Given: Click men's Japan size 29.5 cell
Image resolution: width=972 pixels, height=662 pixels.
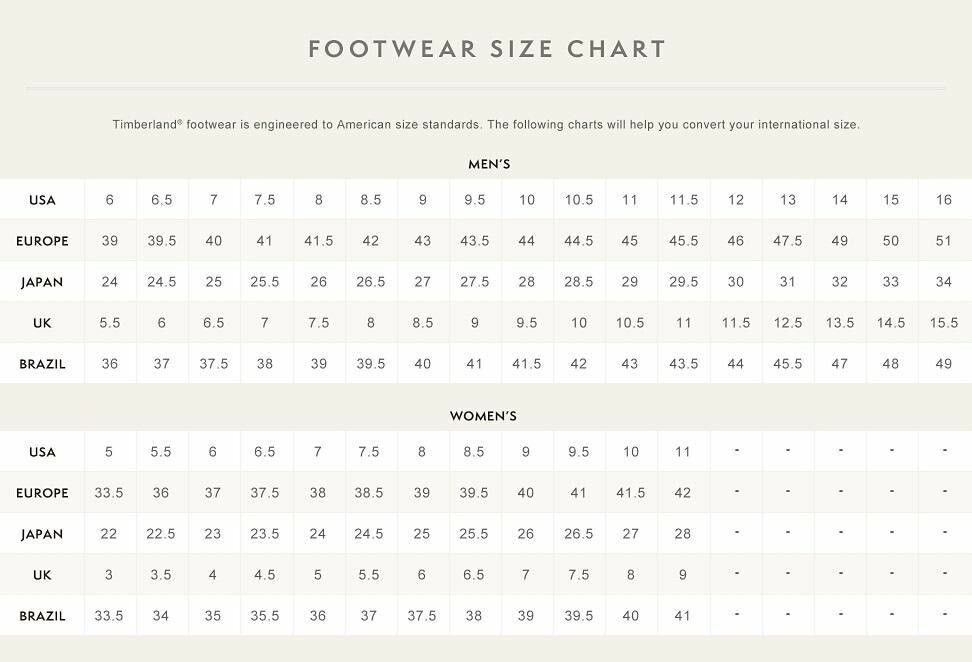Looking at the screenshot, I should [684, 282].
